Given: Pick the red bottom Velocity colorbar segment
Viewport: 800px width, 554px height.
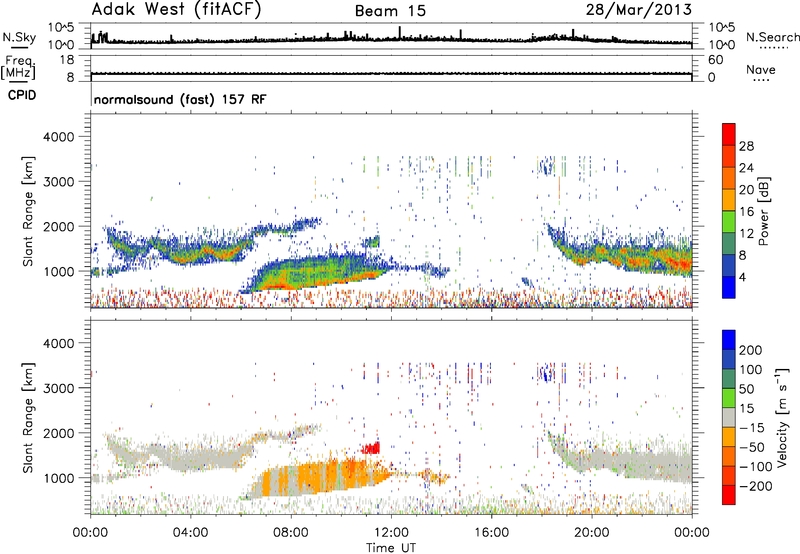Looking at the screenshot, I should point(729,495).
